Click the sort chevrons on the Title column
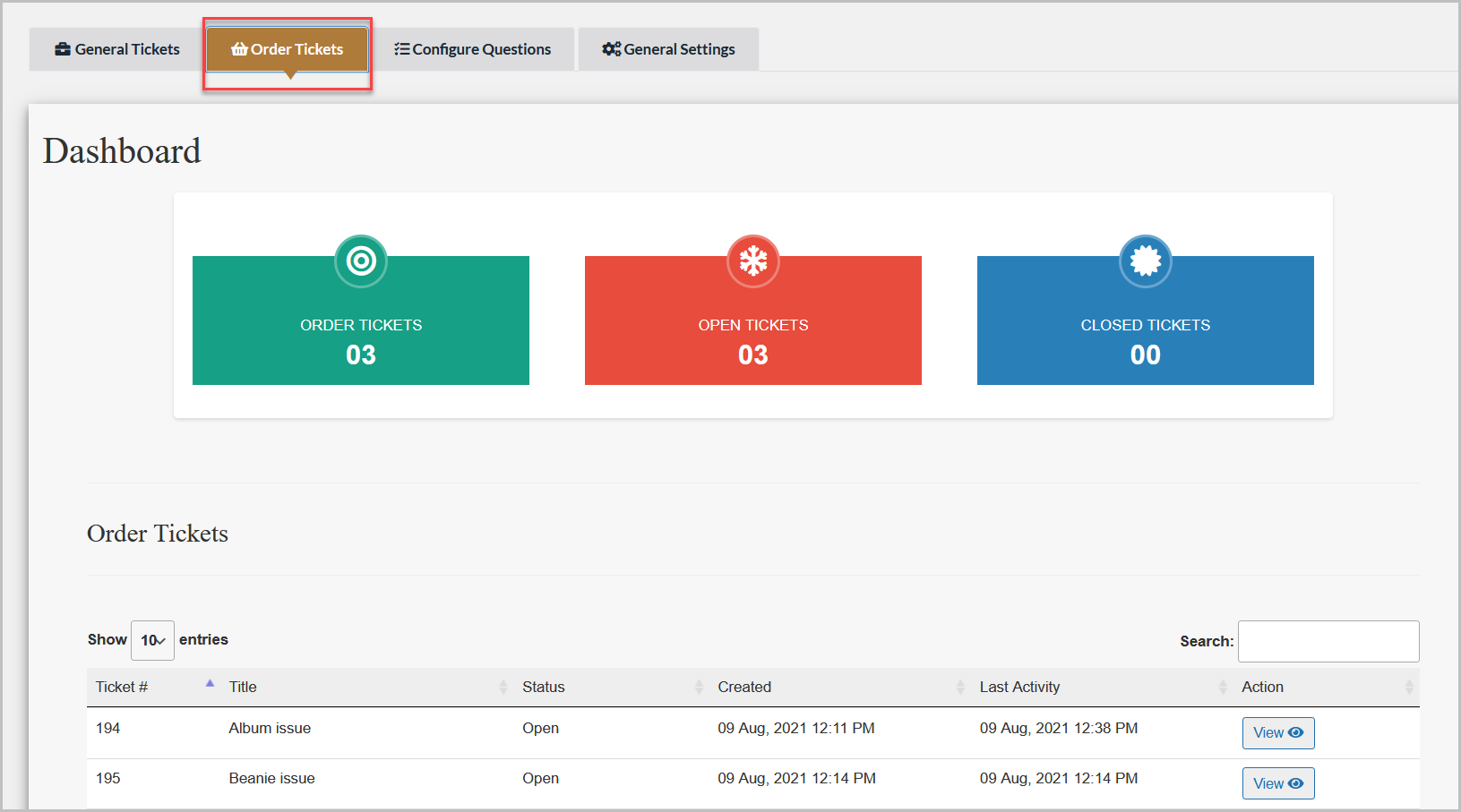This screenshot has width=1461, height=812. (x=503, y=687)
